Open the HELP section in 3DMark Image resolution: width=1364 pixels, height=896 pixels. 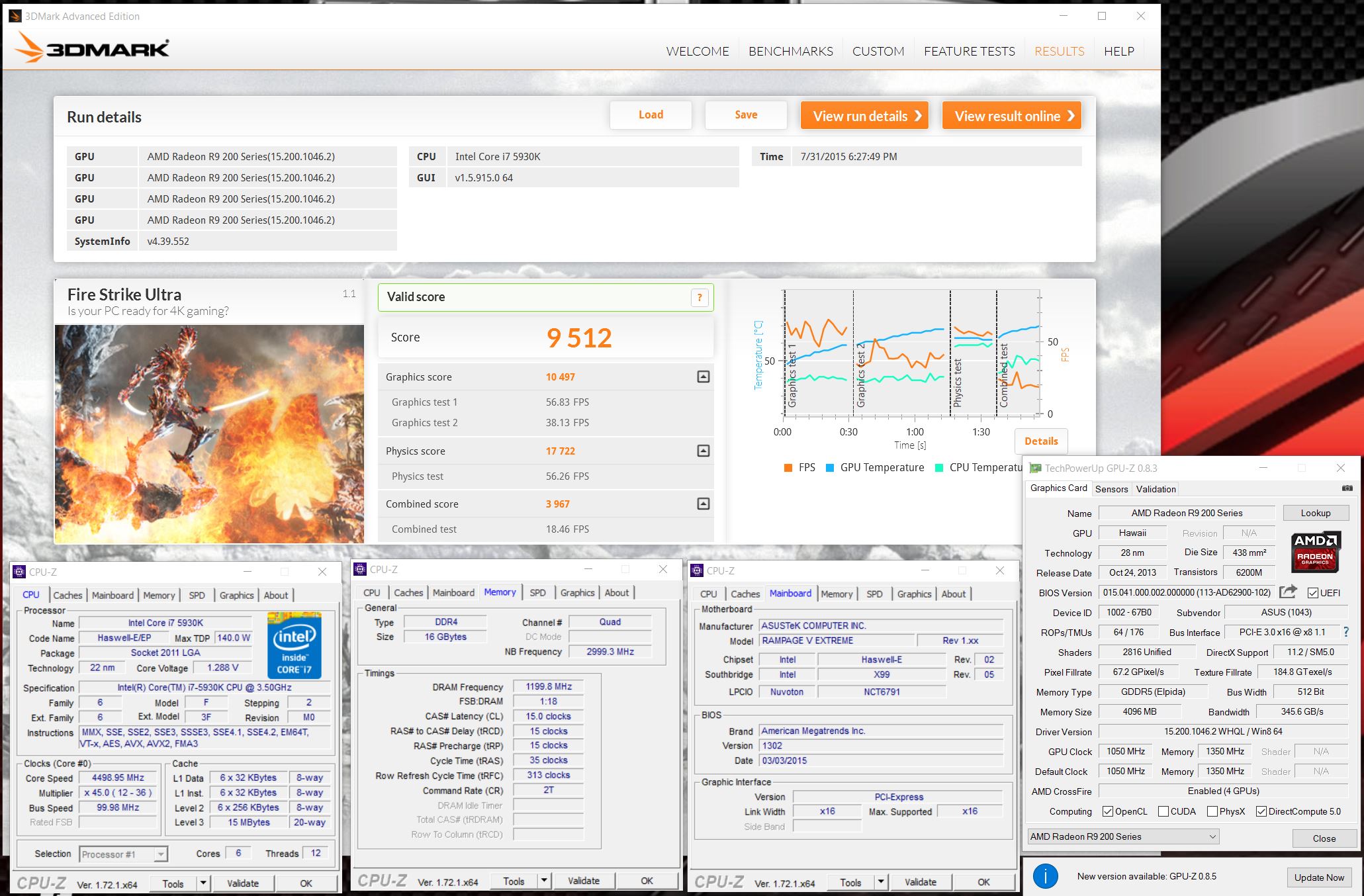click(x=1119, y=51)
